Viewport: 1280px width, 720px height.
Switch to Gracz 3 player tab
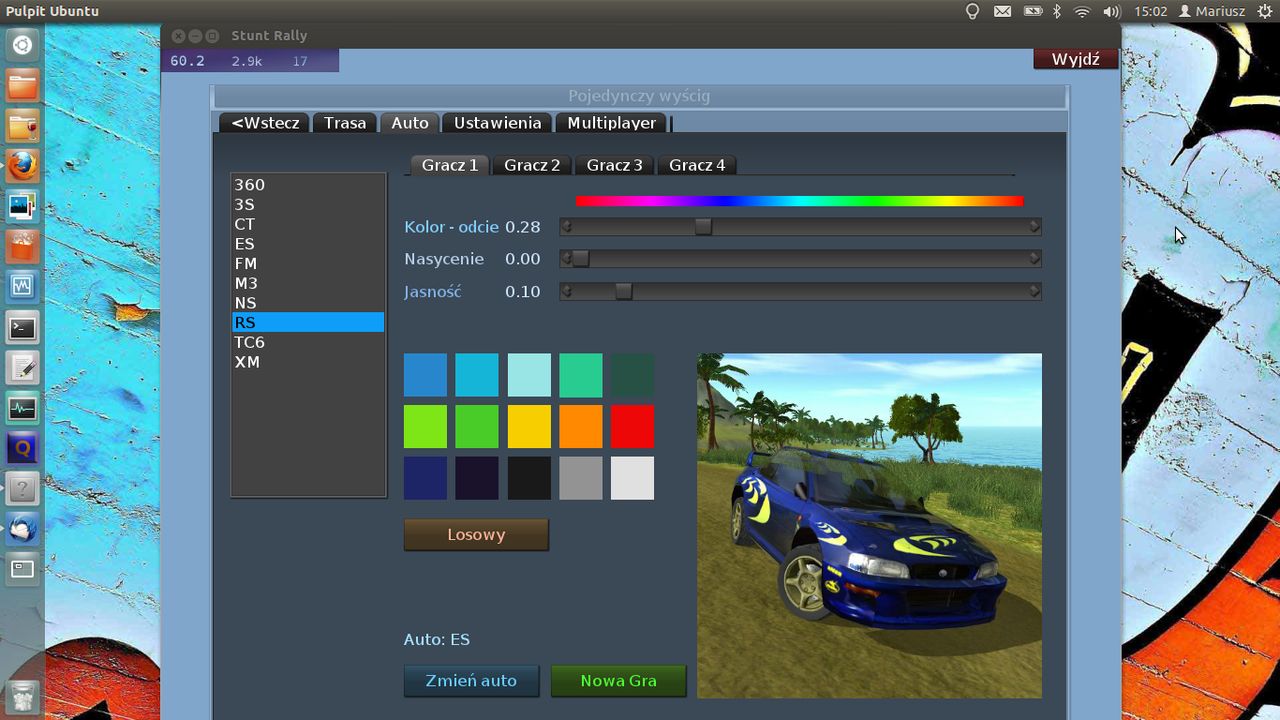[x=614, y=165]
